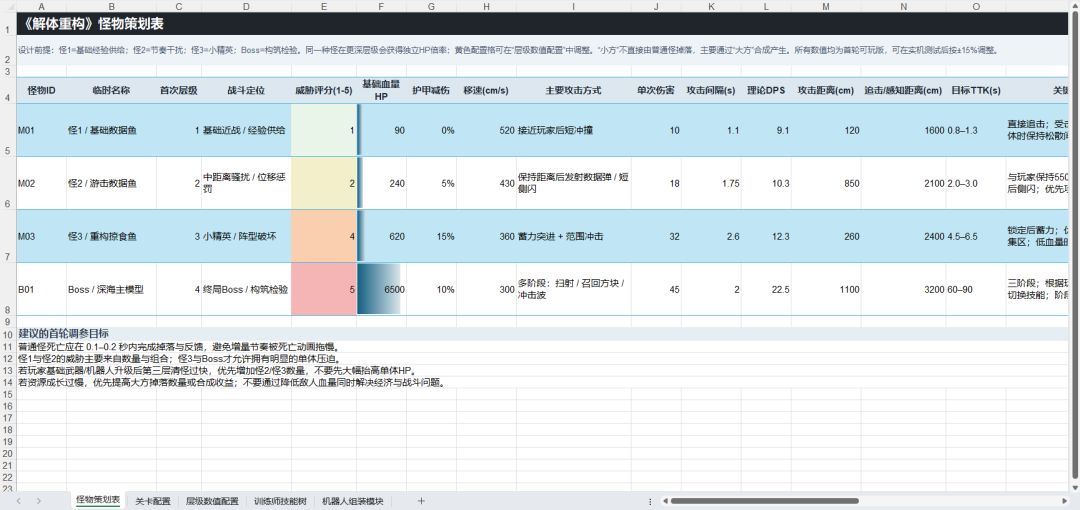
Task: Select row 8 header
Action: (8, 289)
